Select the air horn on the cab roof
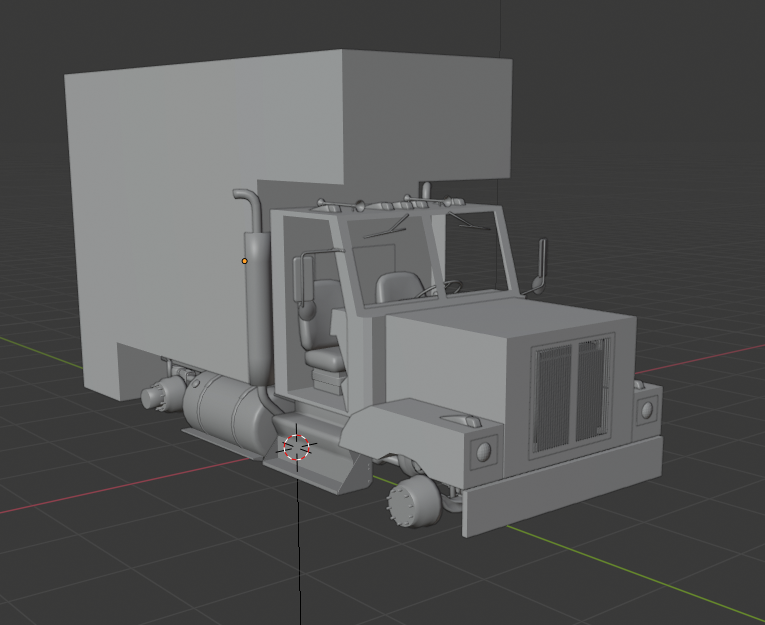The height and width of the screenshot is (625, 765). click(342, 204)
